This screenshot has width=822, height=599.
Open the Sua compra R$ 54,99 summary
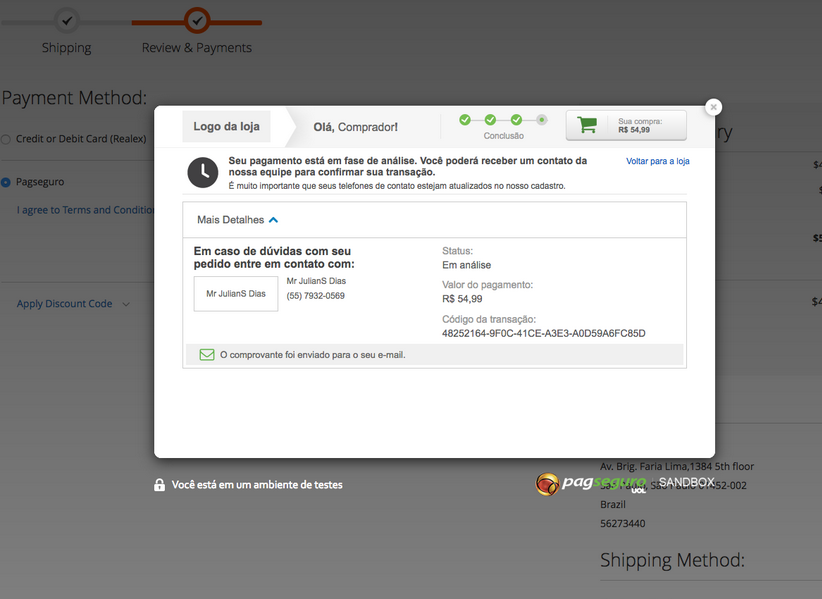(x=626, y=125)
